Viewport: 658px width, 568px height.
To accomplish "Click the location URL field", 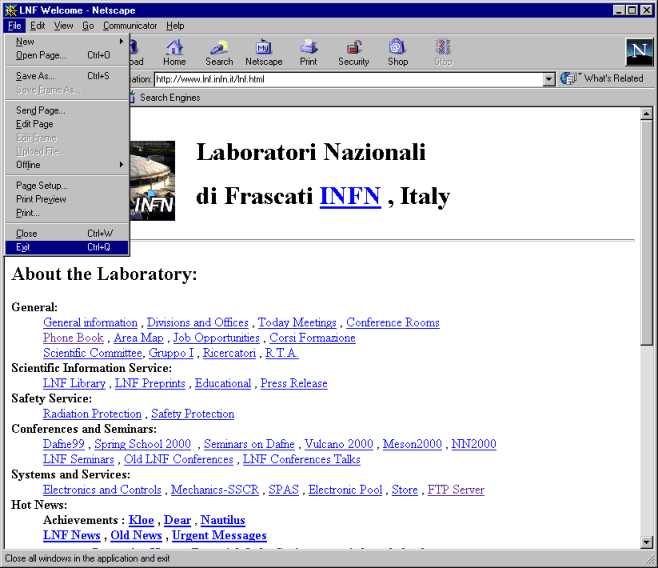I will (348, 79).
